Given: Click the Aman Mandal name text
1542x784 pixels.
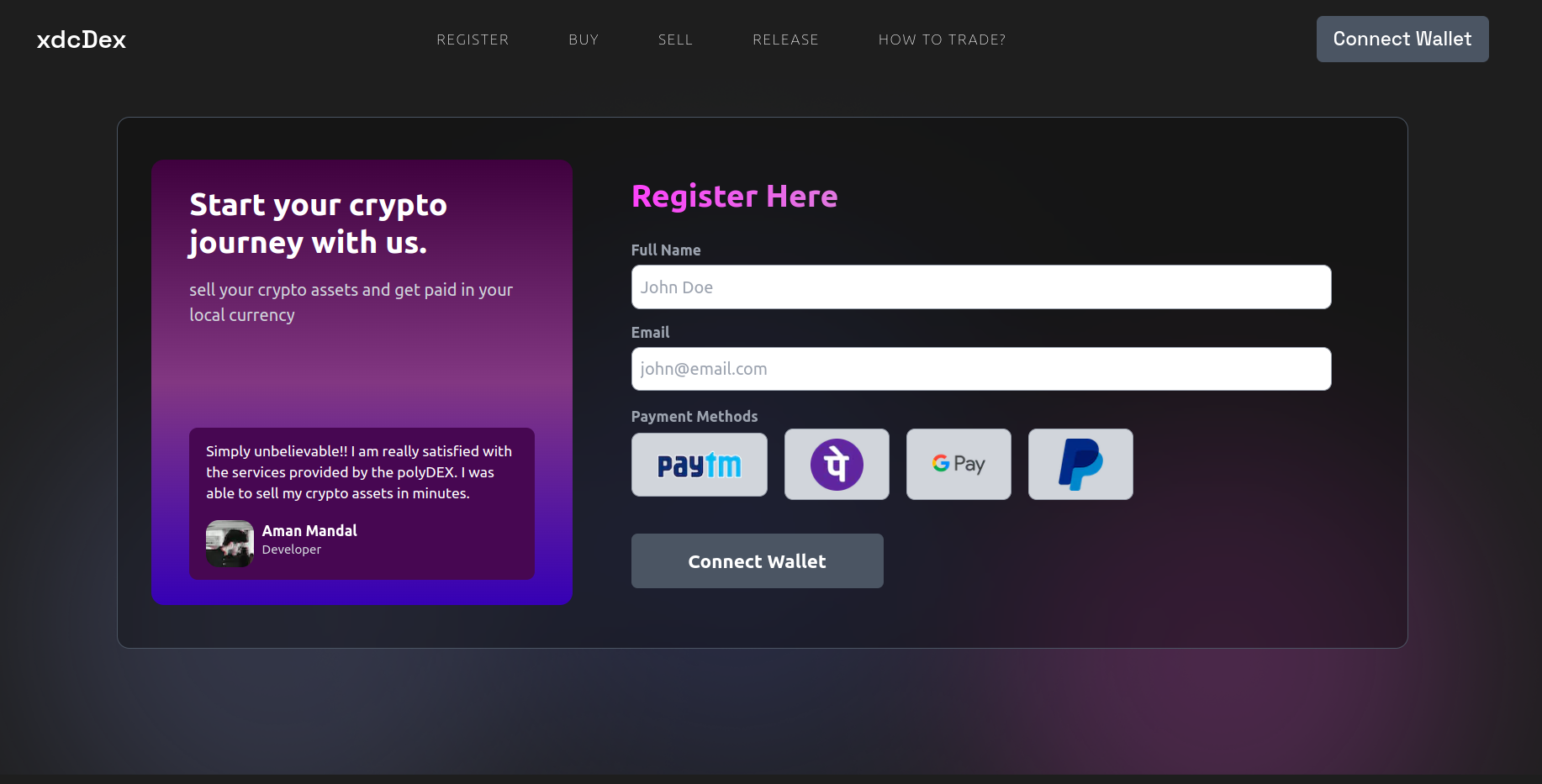Looking at the screenshot, I should (x=309, y=530).
